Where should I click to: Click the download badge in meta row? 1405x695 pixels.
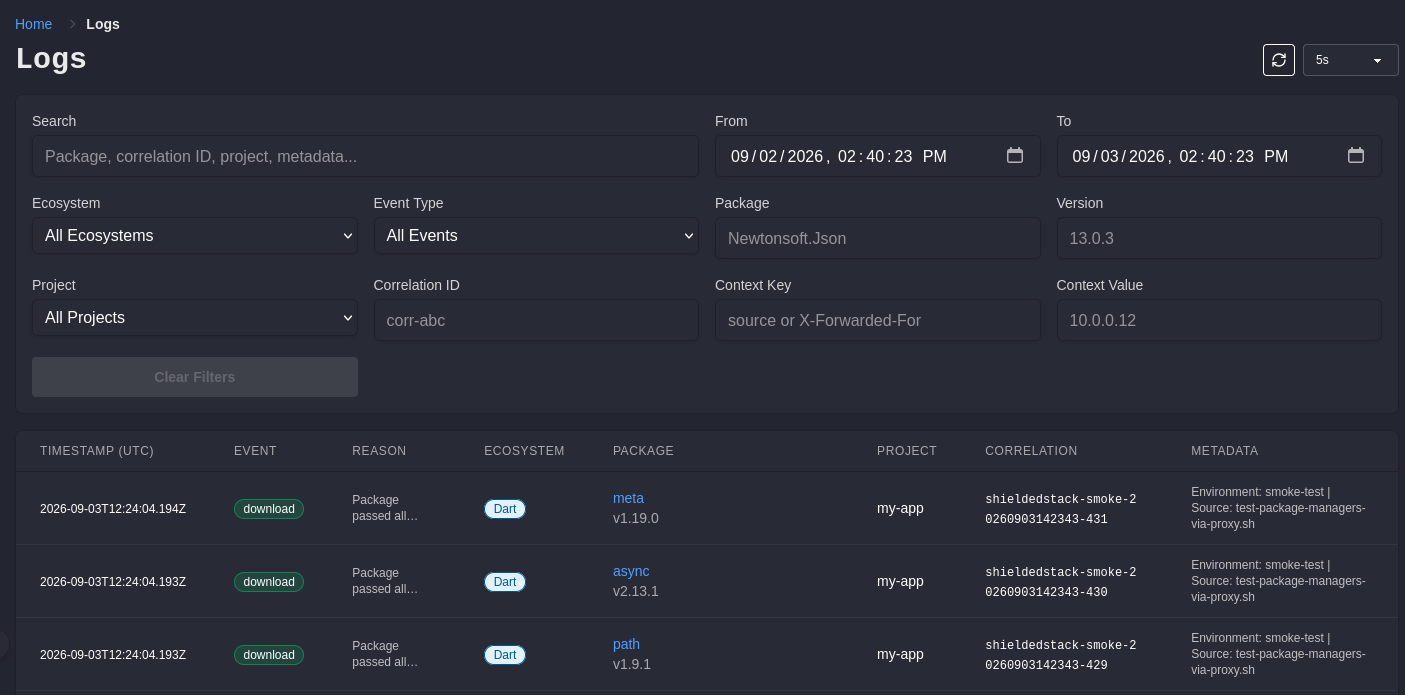click(x=269, y=509)
